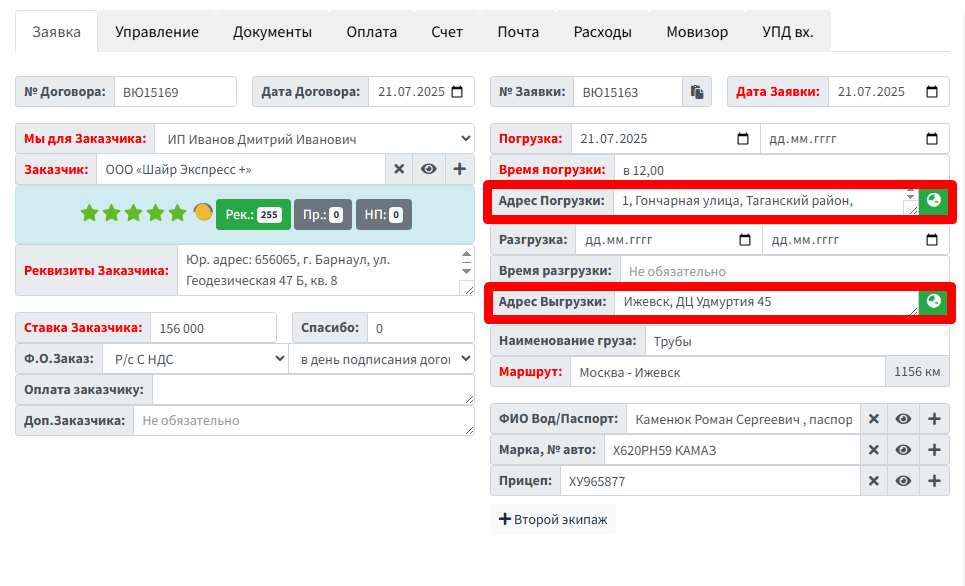Click the copy icon beside № Заявки
965x586 pixels.
click(697, 92)
